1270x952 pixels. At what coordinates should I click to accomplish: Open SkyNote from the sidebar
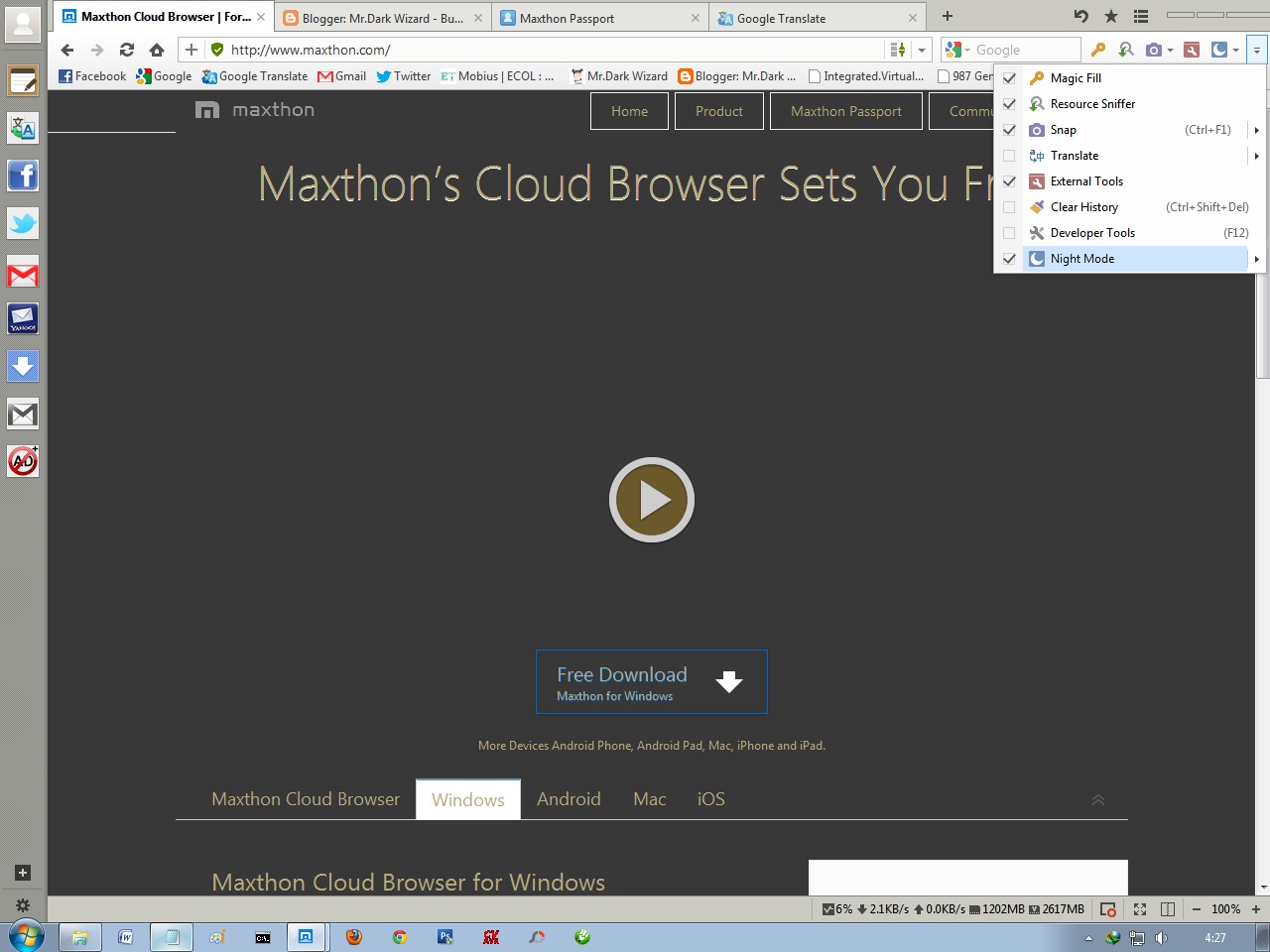(23, 80)
